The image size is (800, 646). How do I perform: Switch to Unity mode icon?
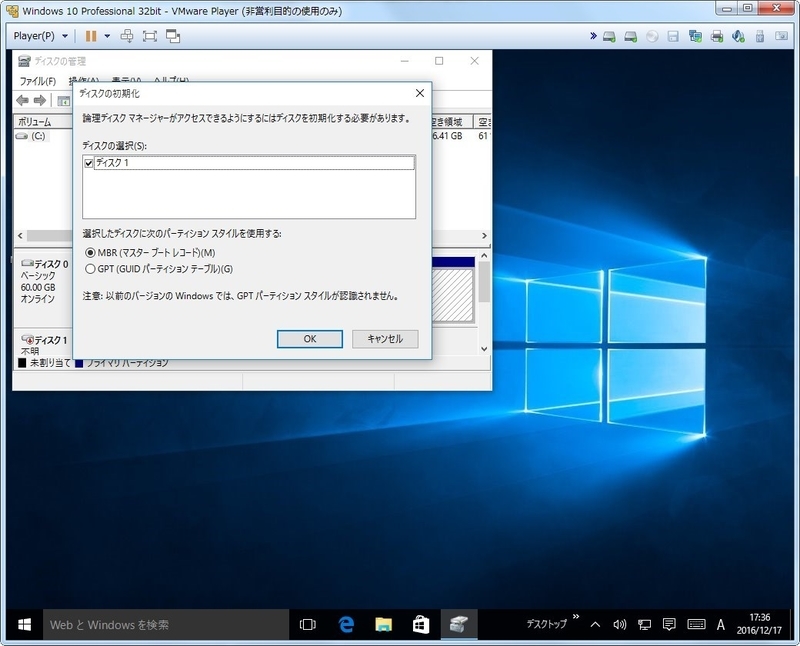click(x=173, y=36)
